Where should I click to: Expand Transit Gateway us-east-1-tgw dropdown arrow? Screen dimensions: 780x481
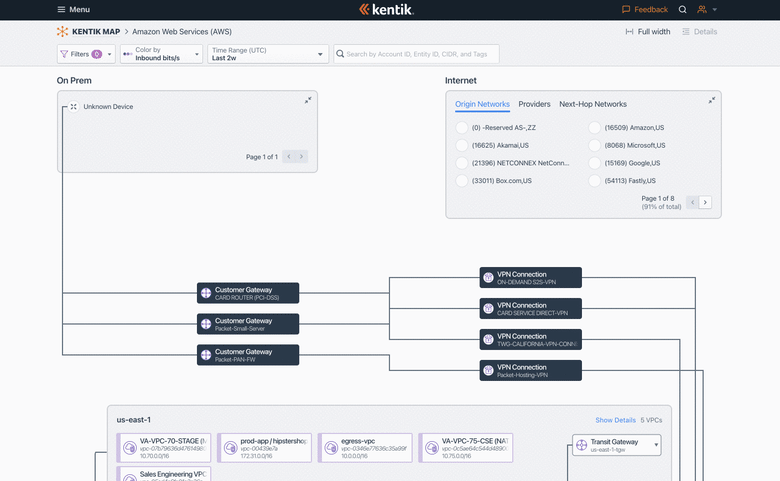click(656, 445)
